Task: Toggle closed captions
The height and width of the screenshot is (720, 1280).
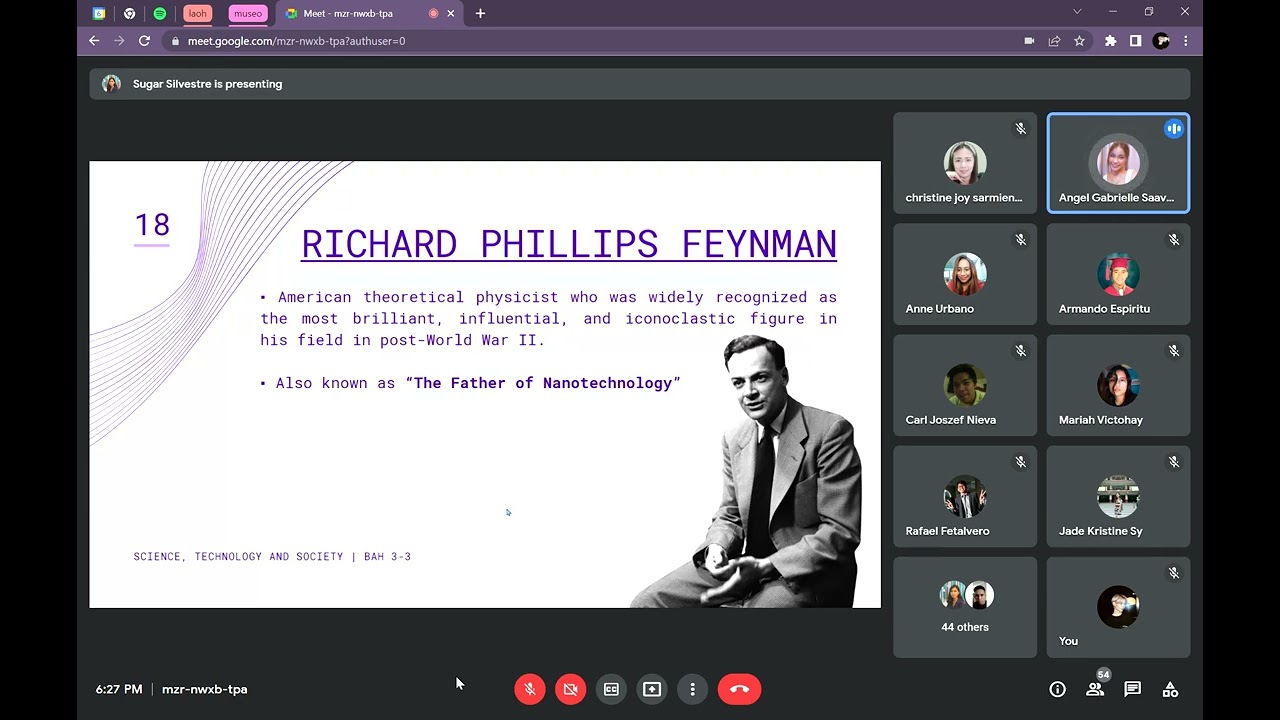Action: coord(611,689)
